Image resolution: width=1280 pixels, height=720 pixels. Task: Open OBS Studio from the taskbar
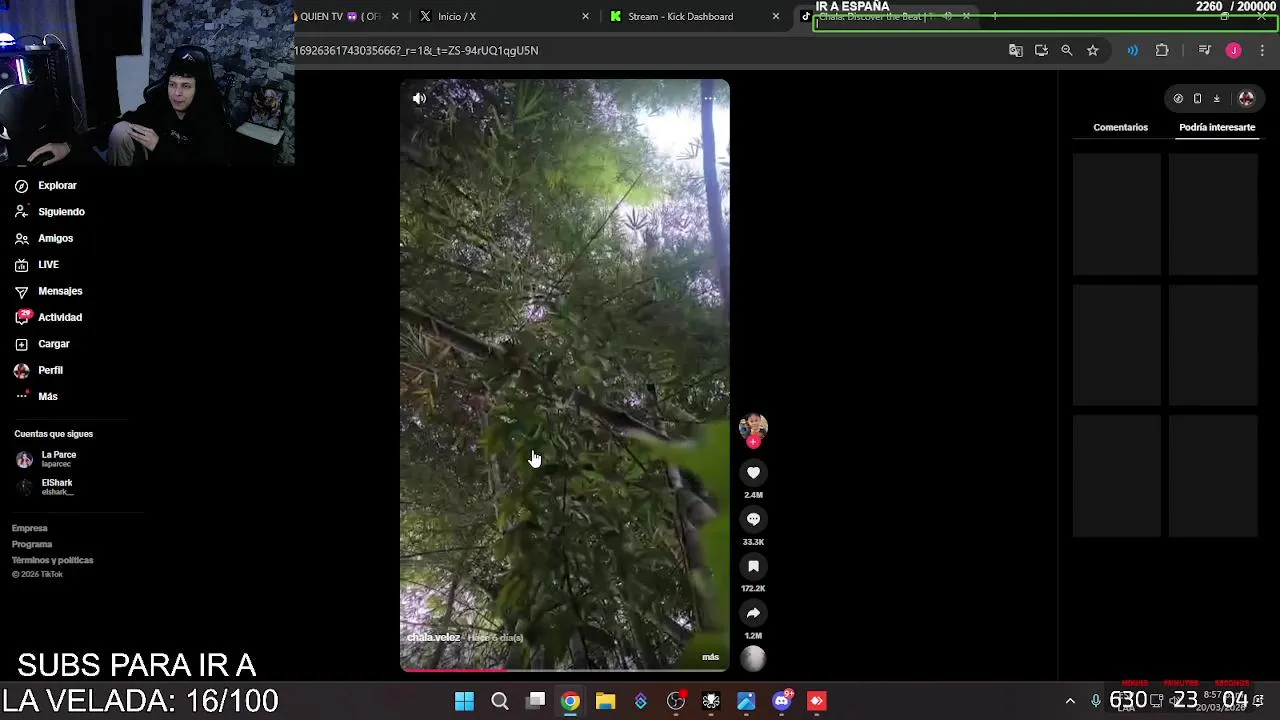point(676,701)
